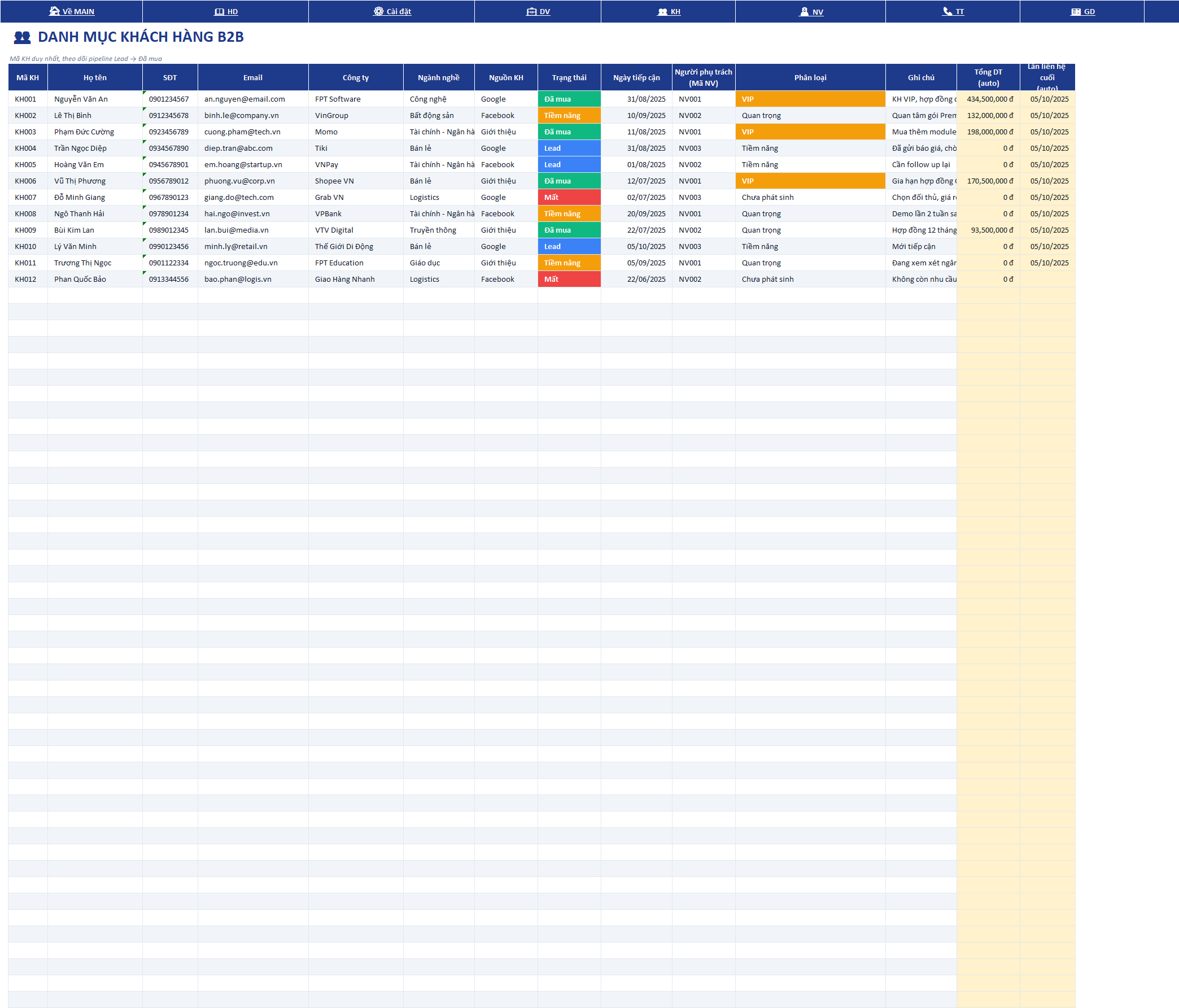
Task: Select company VPBank
Action: [356, 214]
